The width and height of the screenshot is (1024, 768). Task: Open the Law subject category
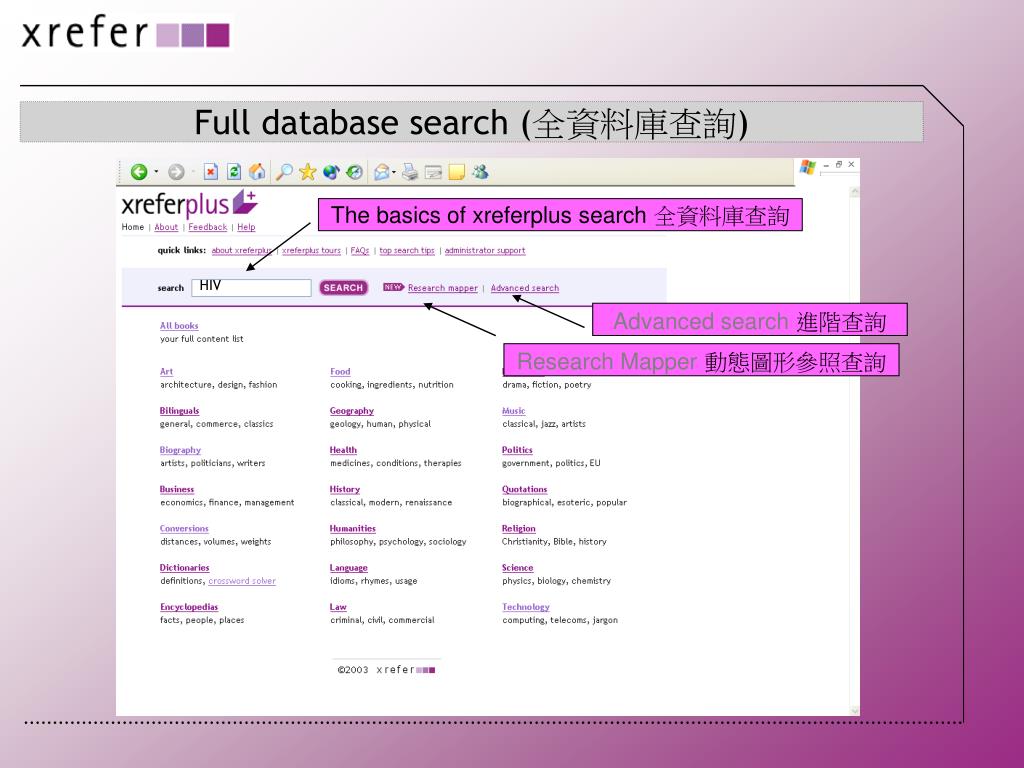click(x=338, y=606)
